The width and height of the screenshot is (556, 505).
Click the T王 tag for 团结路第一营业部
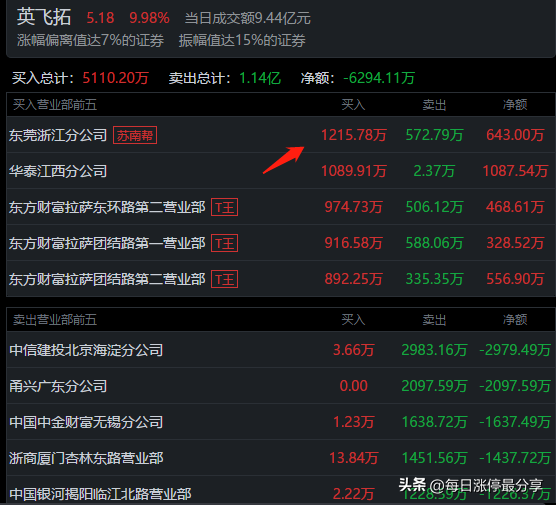click(224, 243)
